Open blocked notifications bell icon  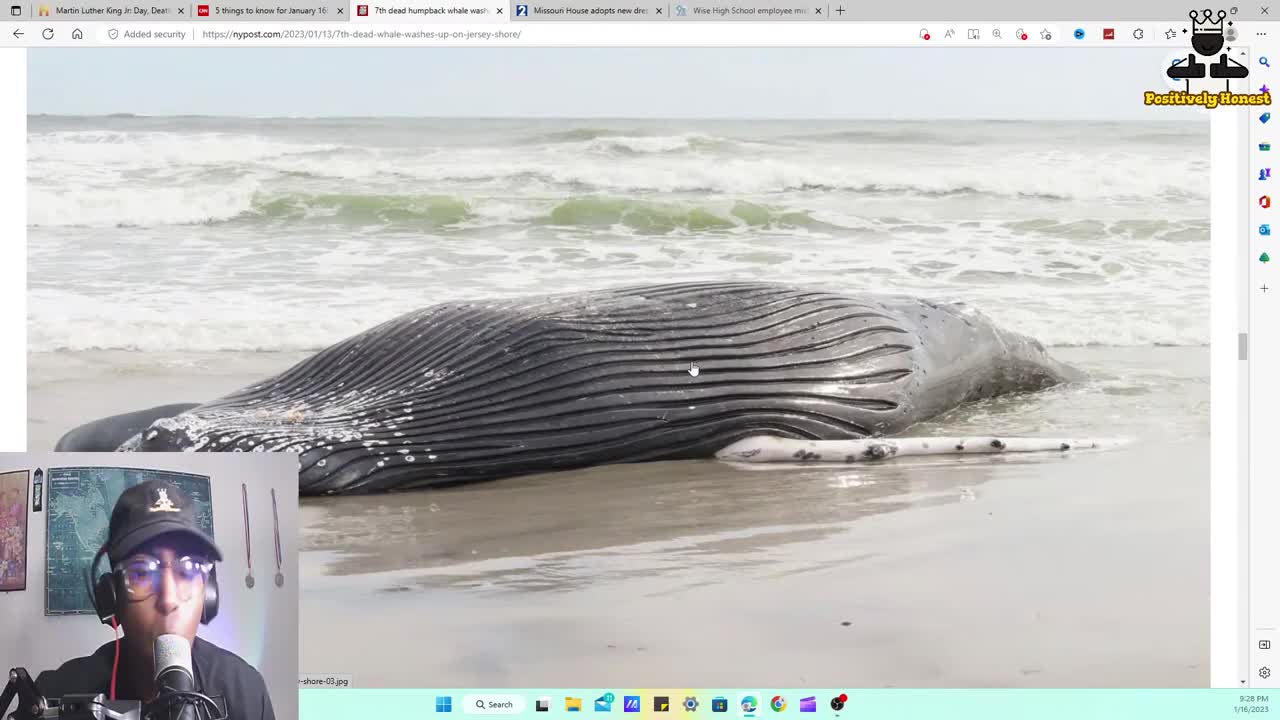coord(924,34)
